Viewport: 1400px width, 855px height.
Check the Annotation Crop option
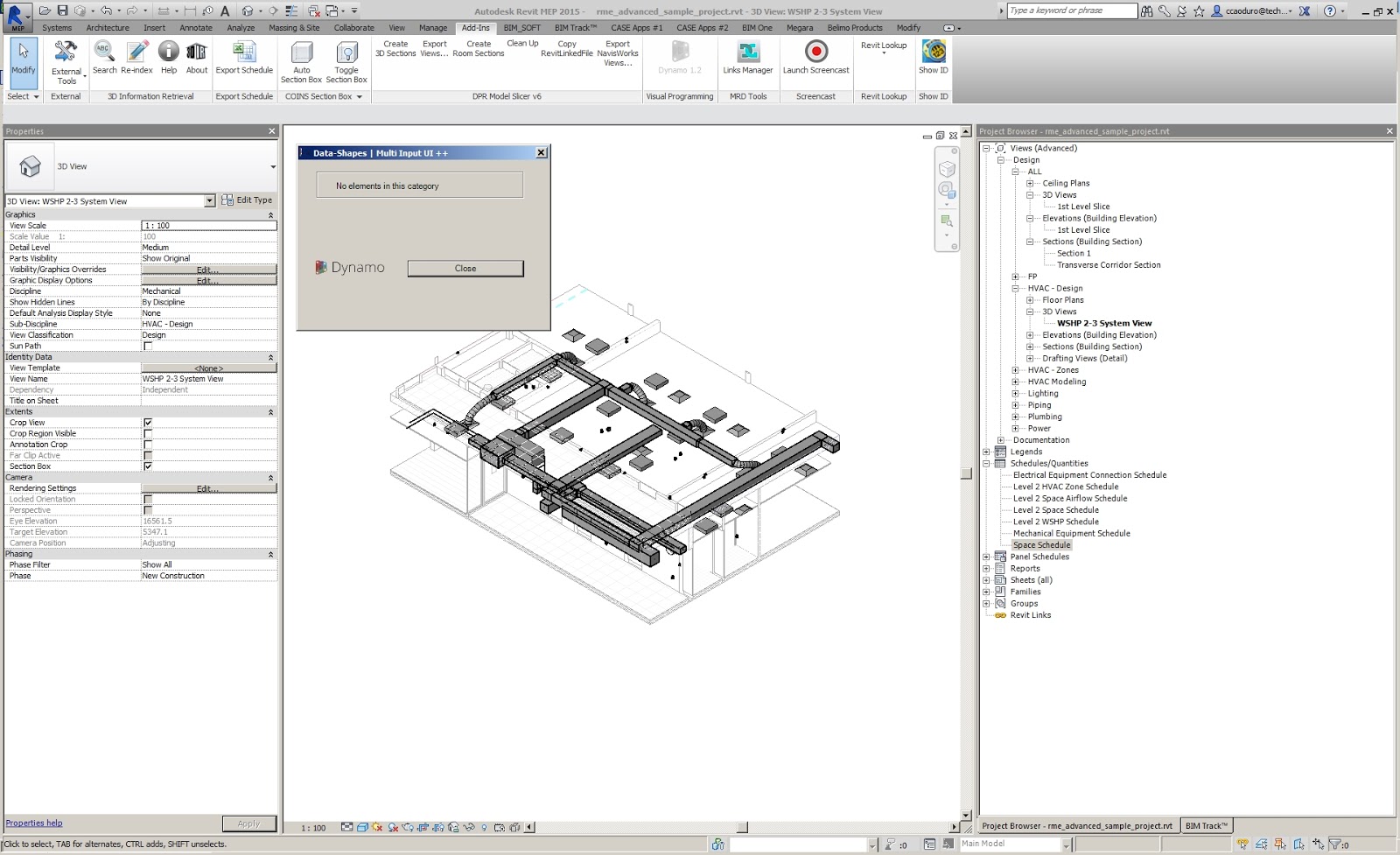148,444
